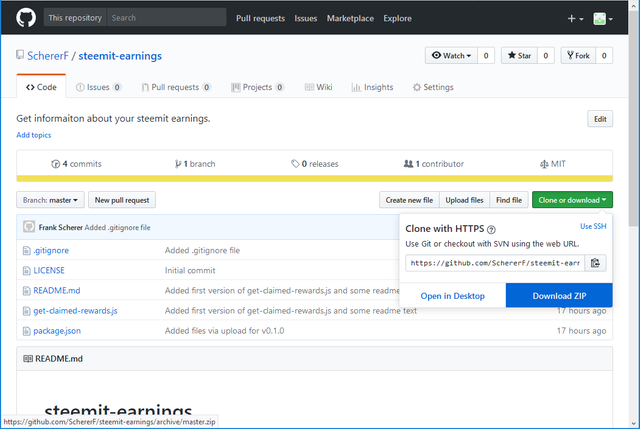
Task: Open Explore in top navigation
Action: (x=397, y=18)
